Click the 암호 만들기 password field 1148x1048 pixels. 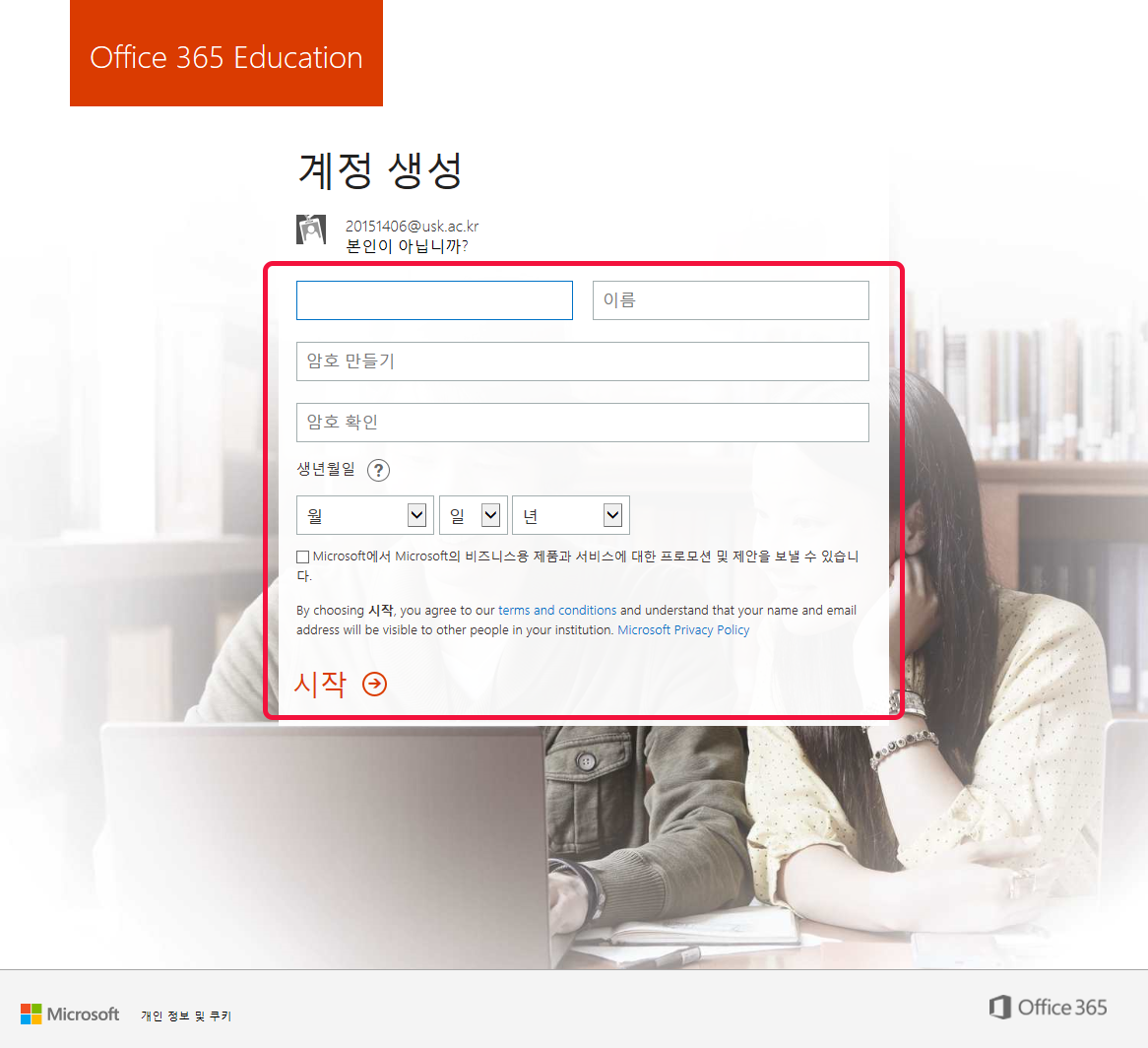click(583, 361)
